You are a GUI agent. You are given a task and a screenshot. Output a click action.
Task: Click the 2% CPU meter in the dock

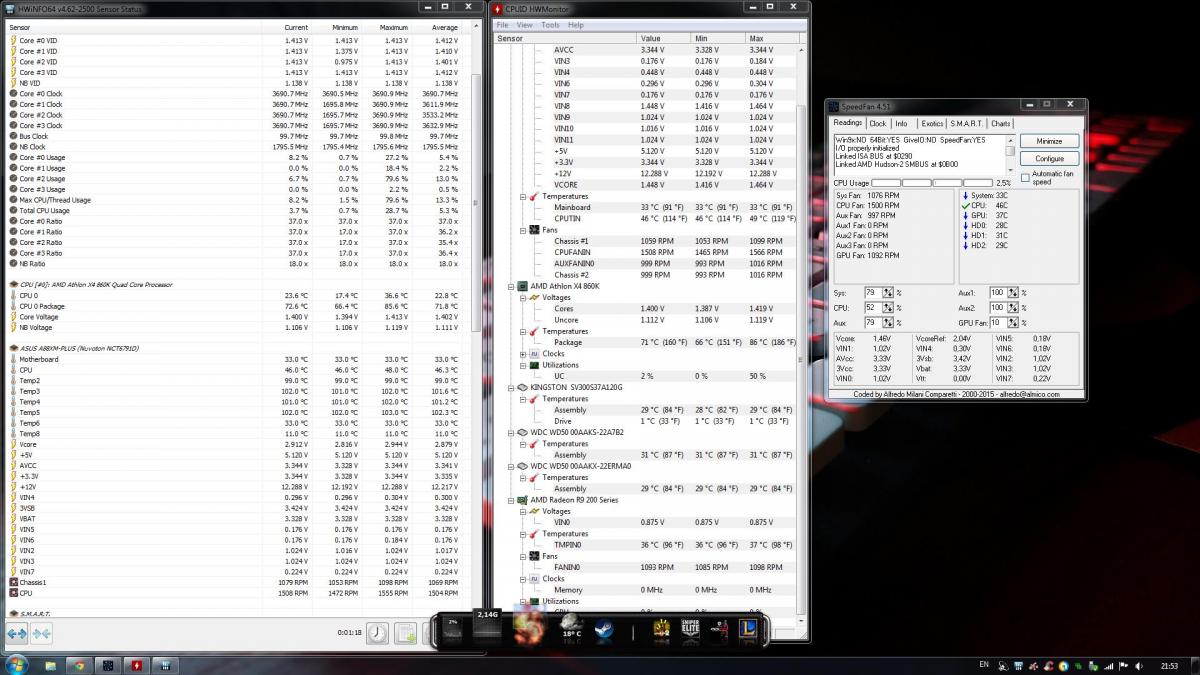click(452, 628)
